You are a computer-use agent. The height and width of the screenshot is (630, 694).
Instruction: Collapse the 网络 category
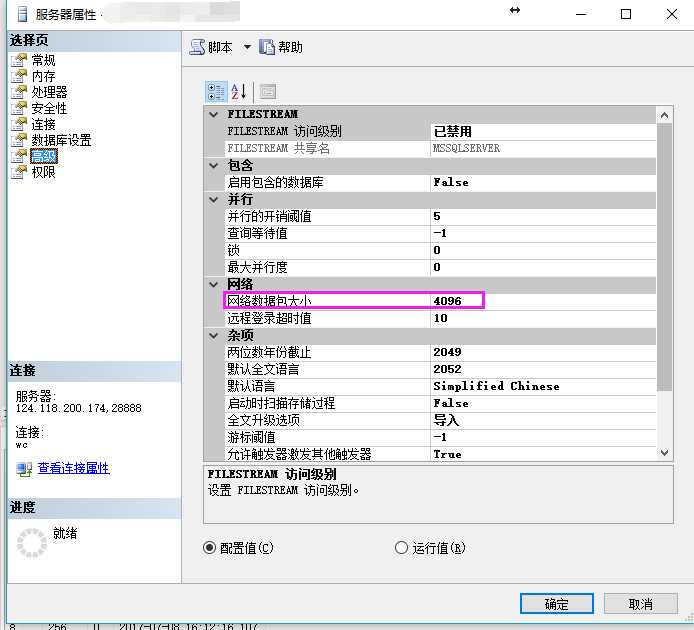point(214,284)
